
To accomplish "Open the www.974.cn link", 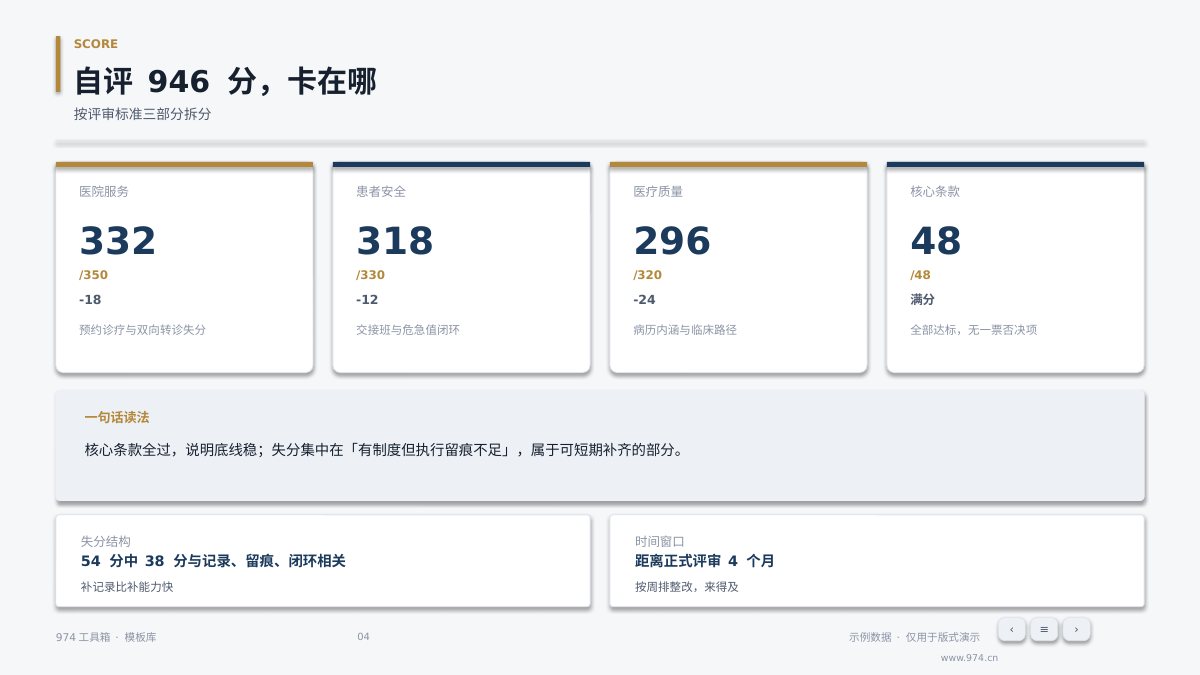I will click(969, 658).
